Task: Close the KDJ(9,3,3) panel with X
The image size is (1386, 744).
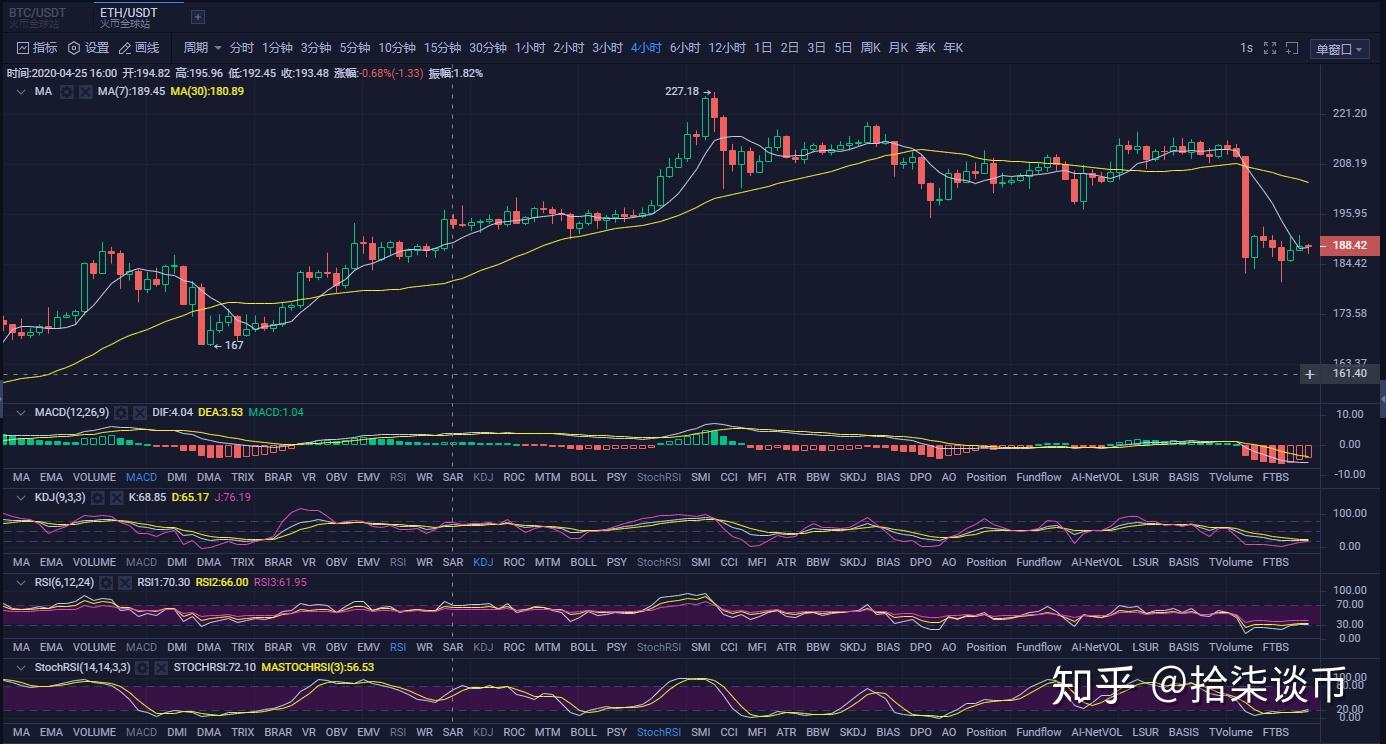Action: click(115, 497)
